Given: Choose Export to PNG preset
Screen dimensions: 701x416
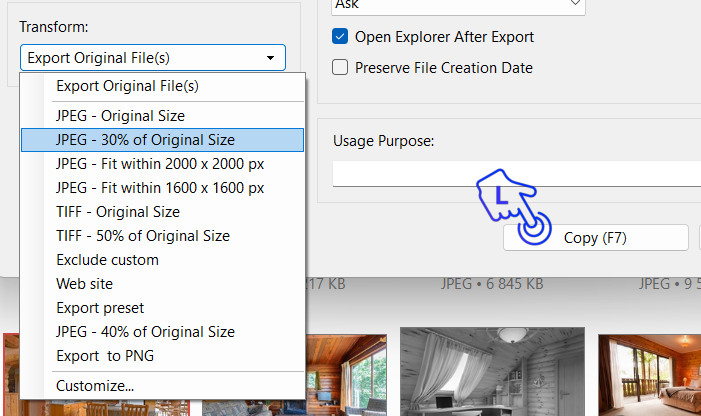Looking at the screenshot, I should (105, 356).
